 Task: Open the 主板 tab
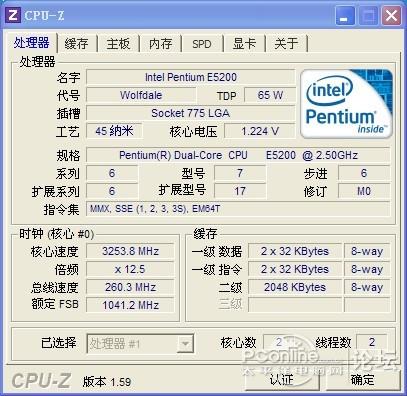[x=118, y=44]
